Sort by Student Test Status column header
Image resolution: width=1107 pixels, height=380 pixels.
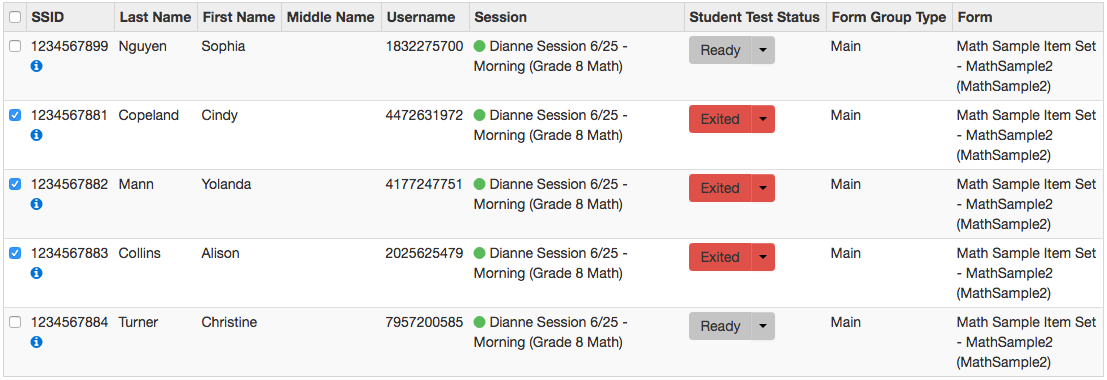(755, 18)
